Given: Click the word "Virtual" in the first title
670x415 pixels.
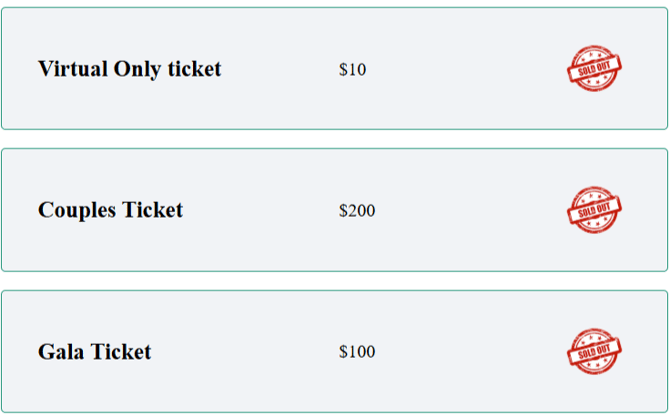Looking at the screenshot, I should [72, 69].
